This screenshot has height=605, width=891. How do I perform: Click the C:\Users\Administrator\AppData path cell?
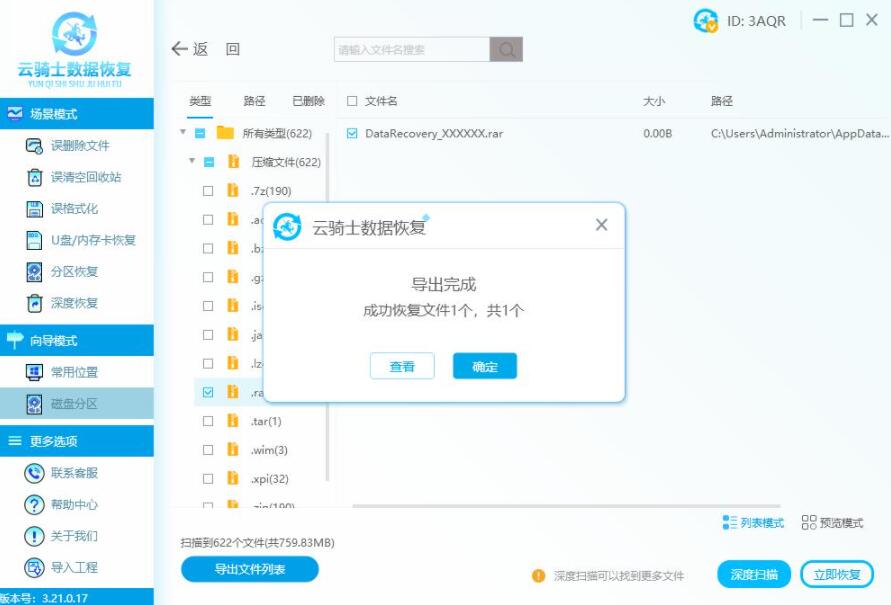tap(800, 133)
